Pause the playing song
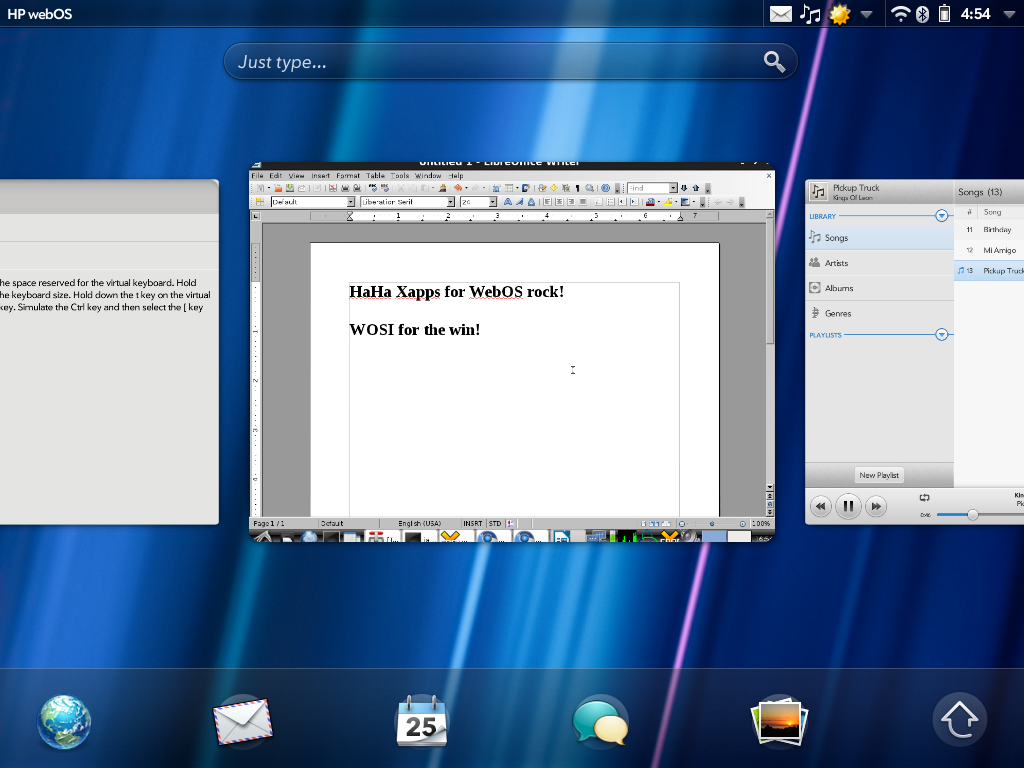Viewport: 1024px width, 768px height. pos(848,506)
